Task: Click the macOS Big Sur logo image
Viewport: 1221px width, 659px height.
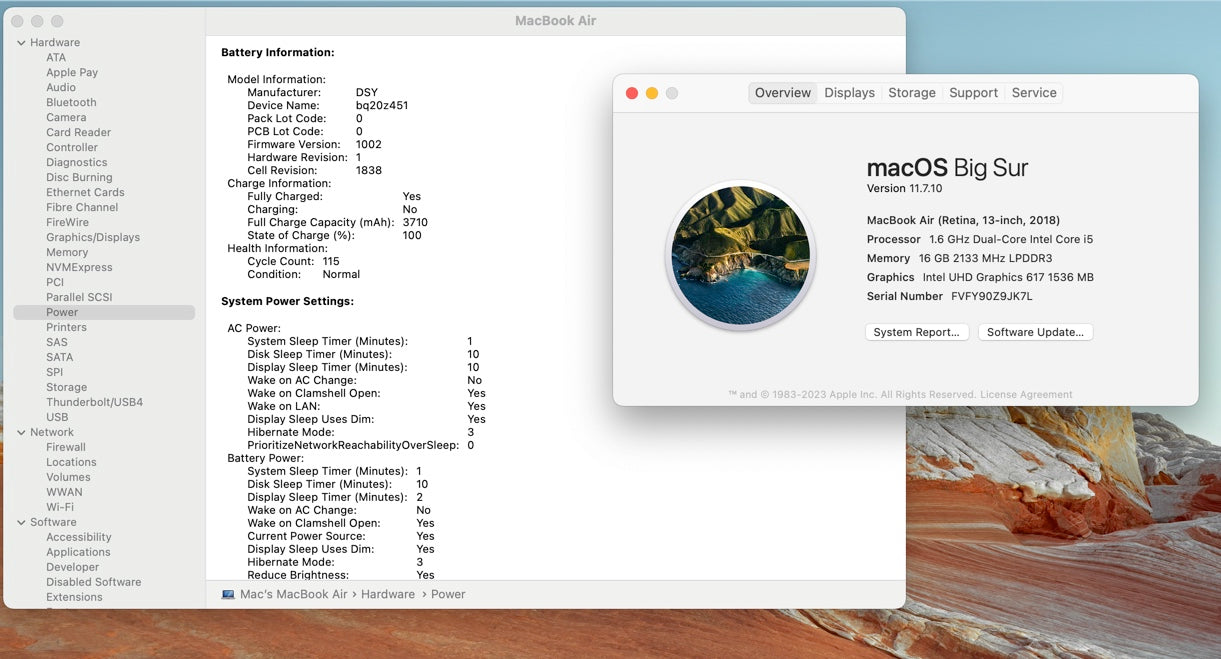Action: coord(740,255)
